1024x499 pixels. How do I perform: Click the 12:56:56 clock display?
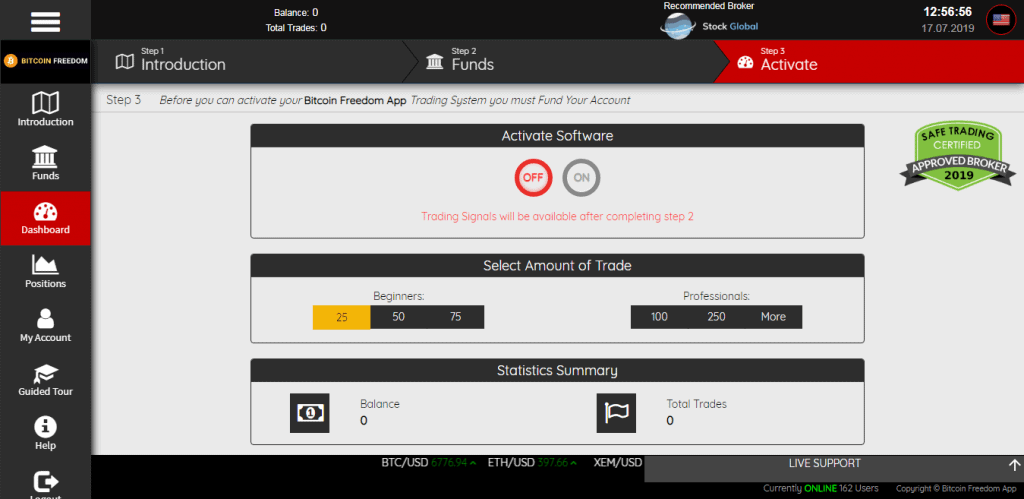(947, 12)
